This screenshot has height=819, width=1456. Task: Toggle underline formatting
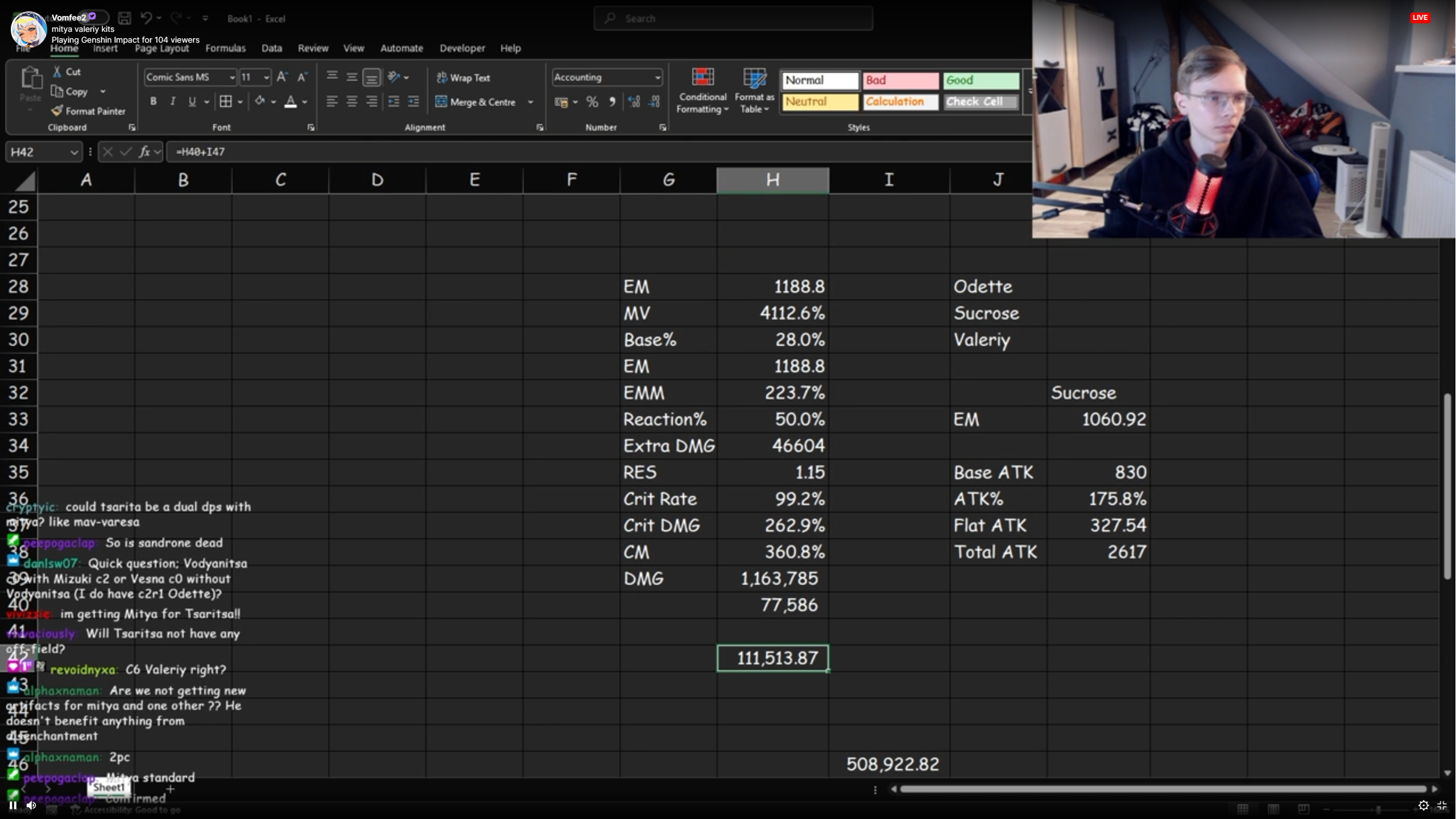pos(192,102)
